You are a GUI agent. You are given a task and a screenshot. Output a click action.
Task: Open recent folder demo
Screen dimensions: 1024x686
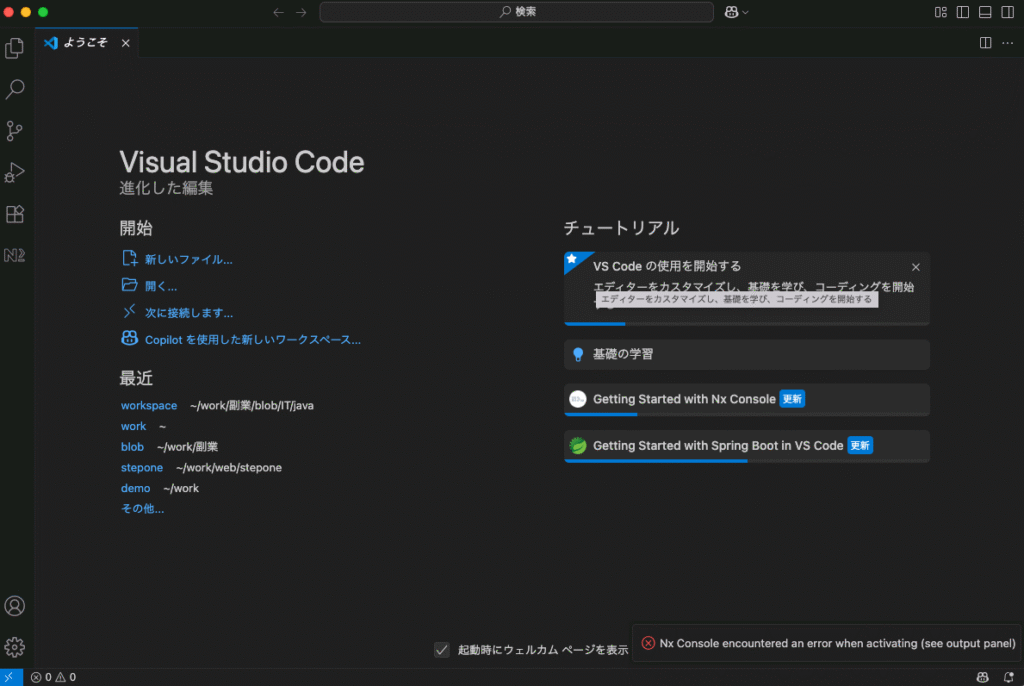pyautogui.click(x=135, y=489)
